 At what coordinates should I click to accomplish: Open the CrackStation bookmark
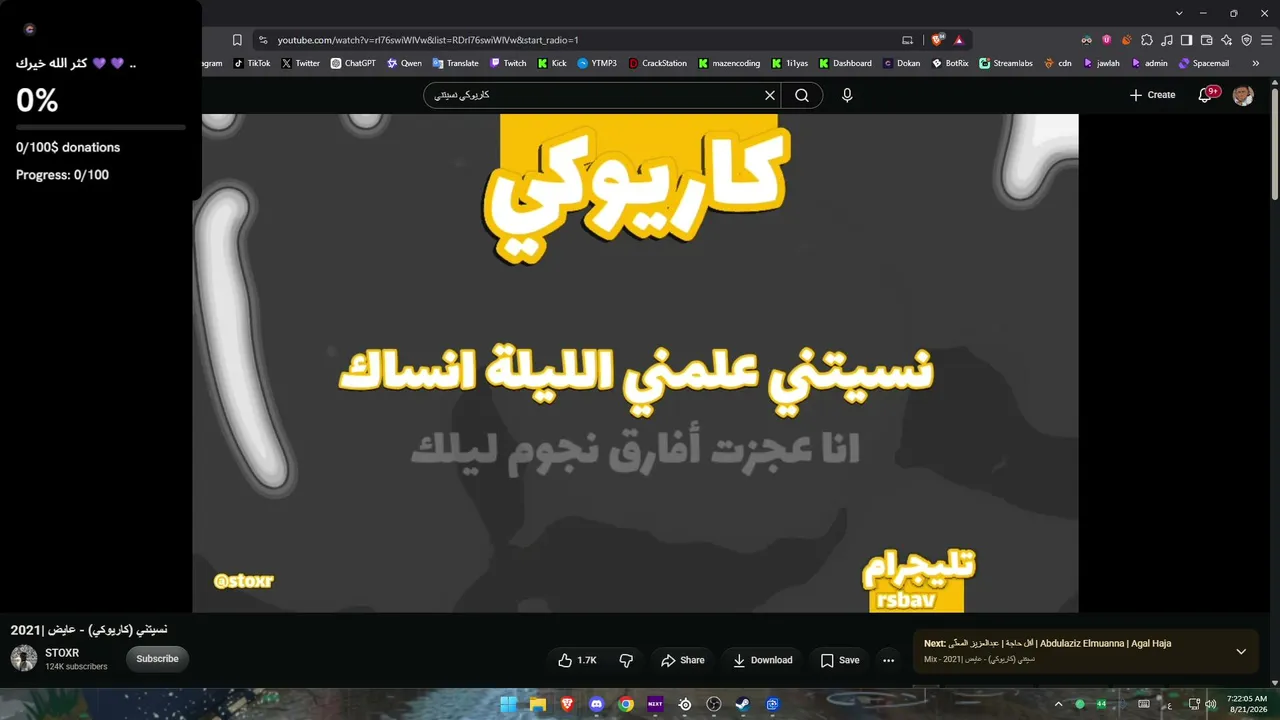[x=658, y=63]
